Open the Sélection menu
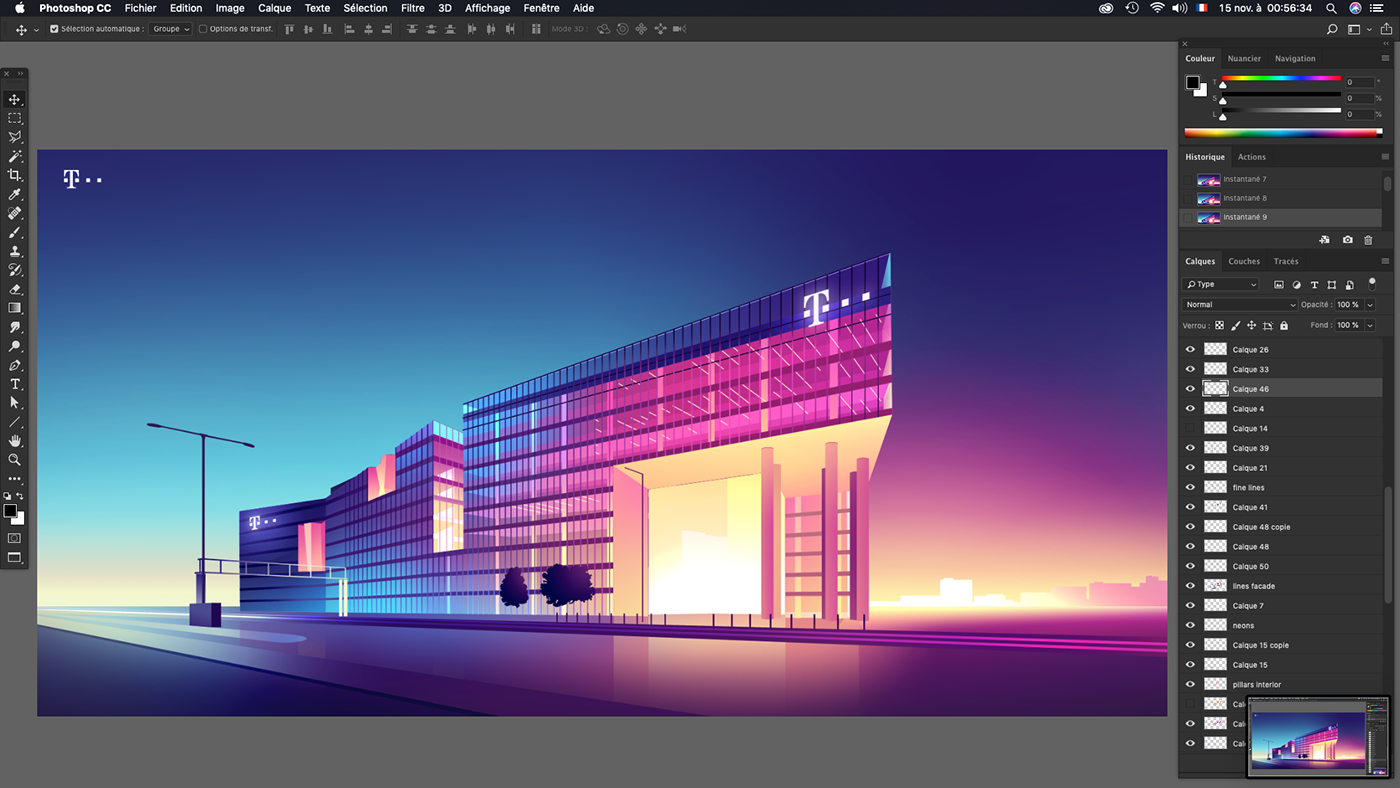Image resolution: width=1400 pixels, height=788 pixels. pos(365,8)
